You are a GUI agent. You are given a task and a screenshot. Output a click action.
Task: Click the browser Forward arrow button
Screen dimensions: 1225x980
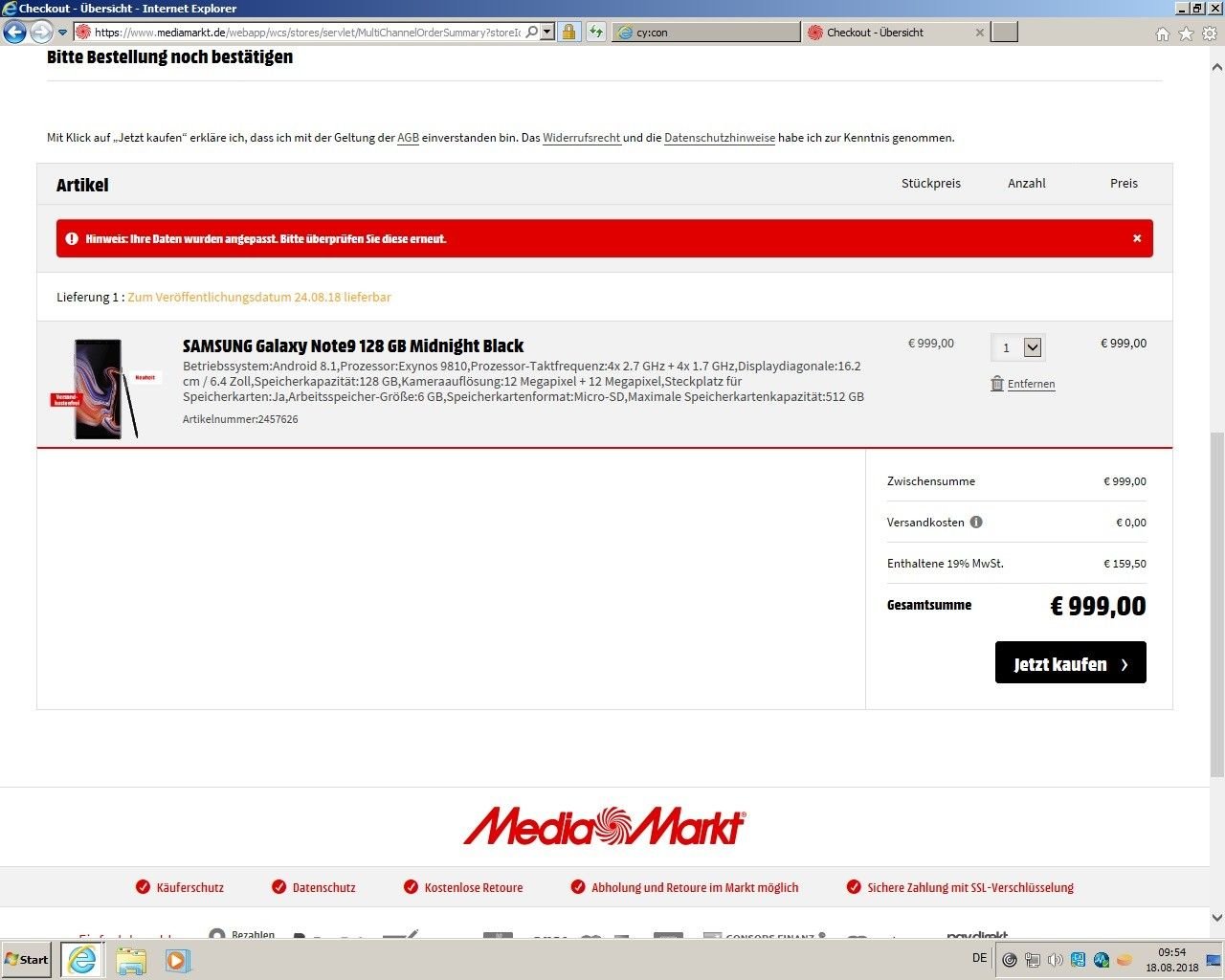click(x=41, y=33)
